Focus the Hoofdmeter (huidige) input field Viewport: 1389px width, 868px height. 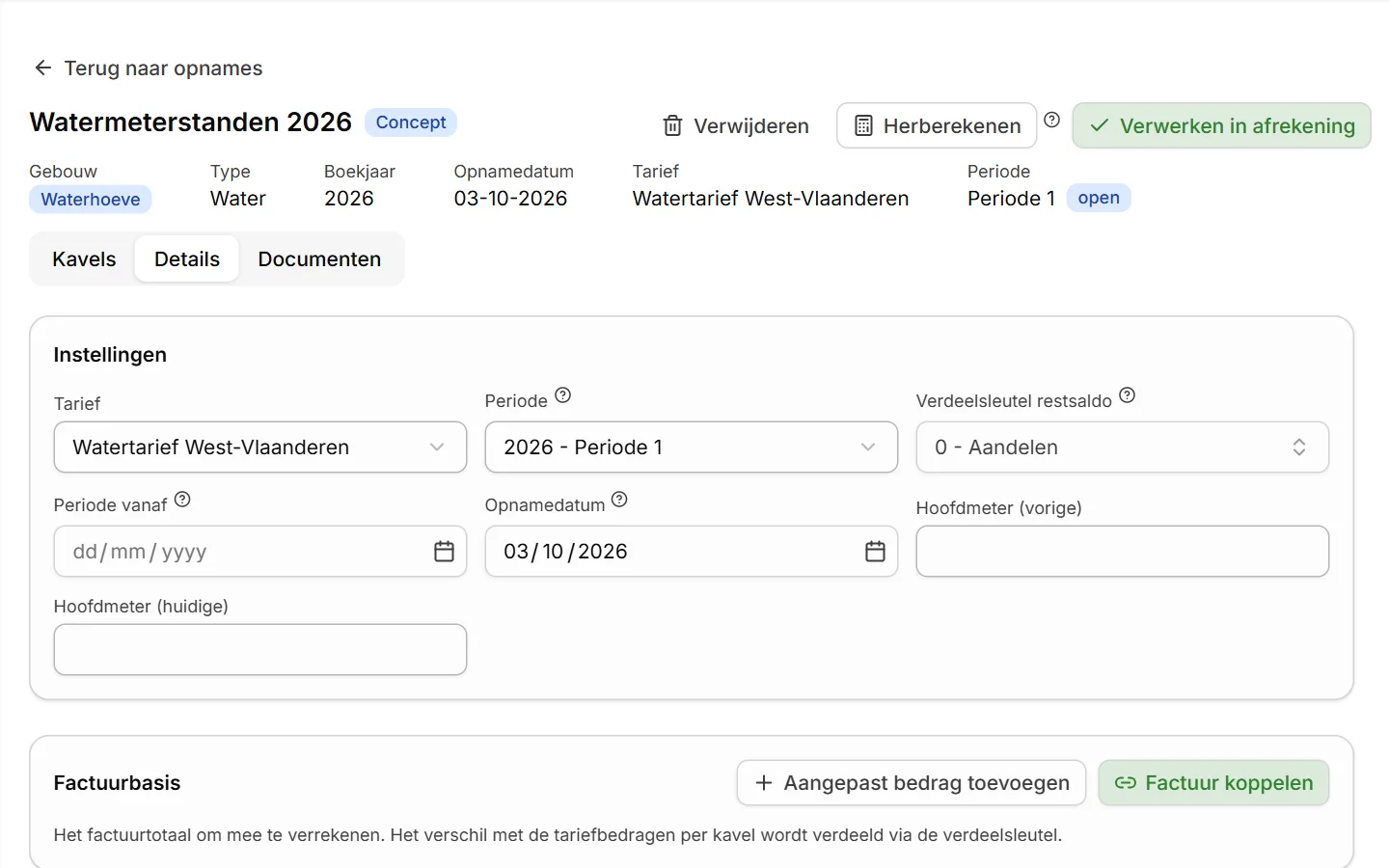point(260,650)
